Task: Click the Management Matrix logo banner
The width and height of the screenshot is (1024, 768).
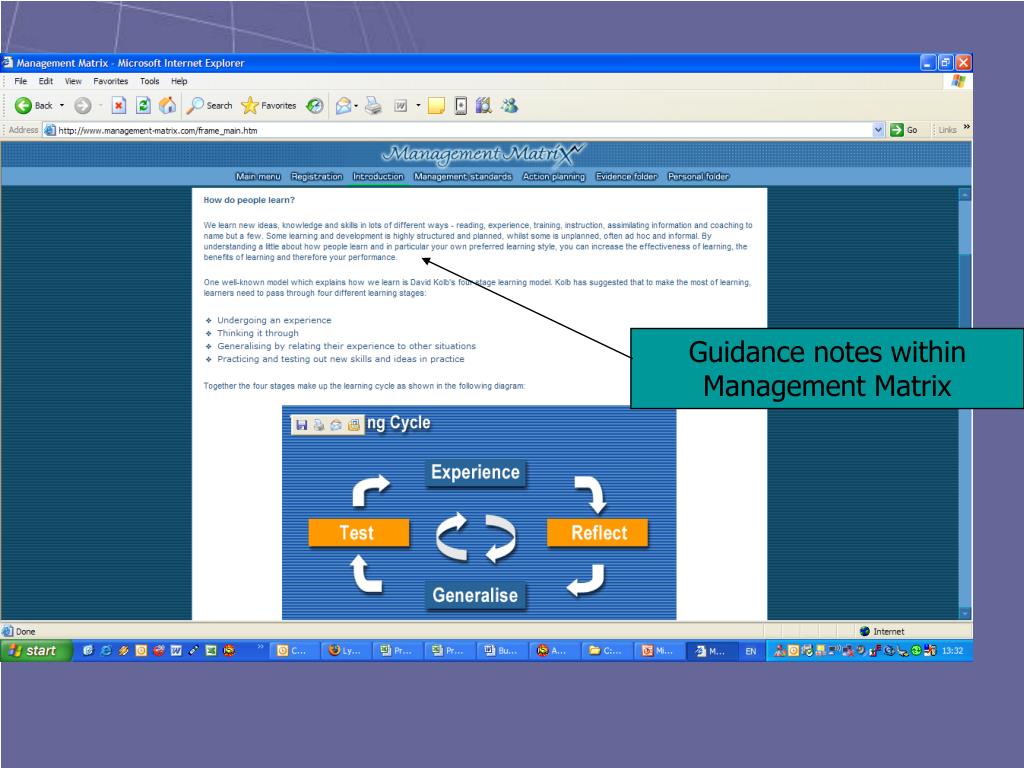Action: (484, 154)
